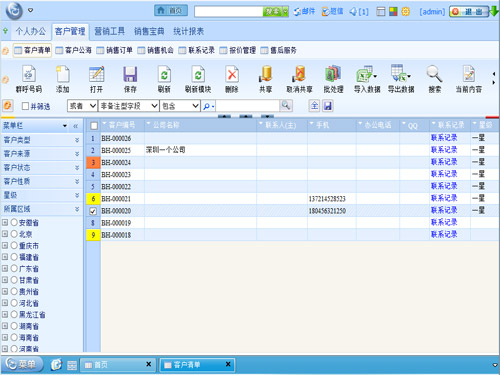500x375 pixels.
Task: Open the 群呼号码 group-call tool
Action: pos(29,79)
